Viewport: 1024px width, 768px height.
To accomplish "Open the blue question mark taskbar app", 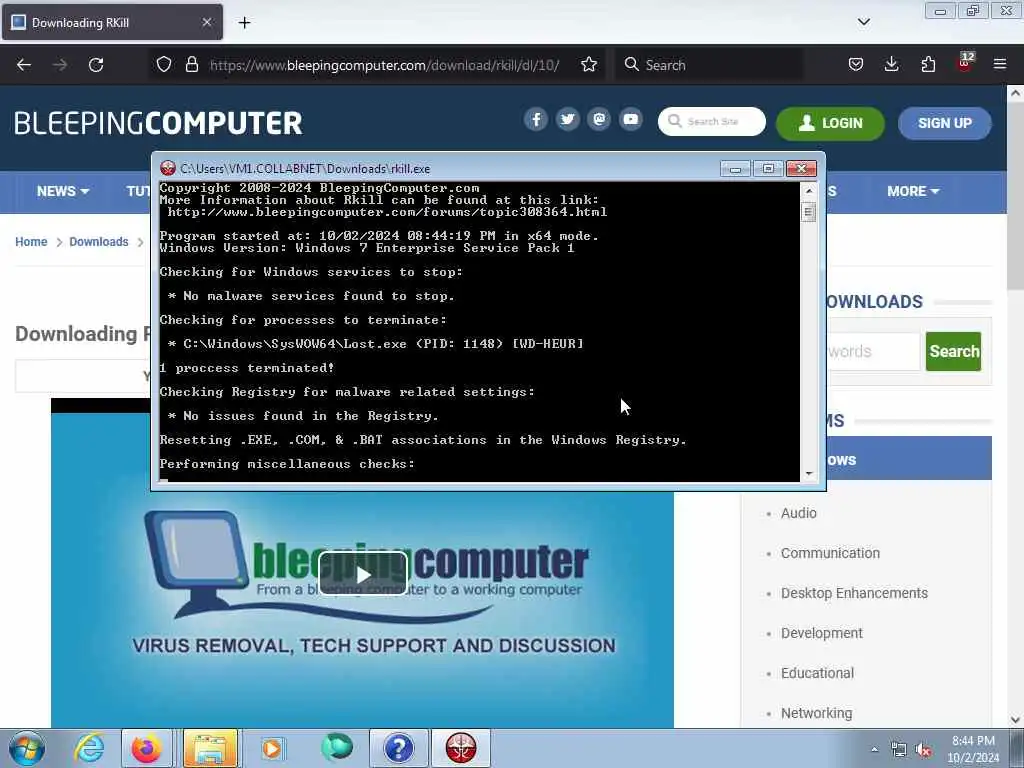I will coord(398,748).
